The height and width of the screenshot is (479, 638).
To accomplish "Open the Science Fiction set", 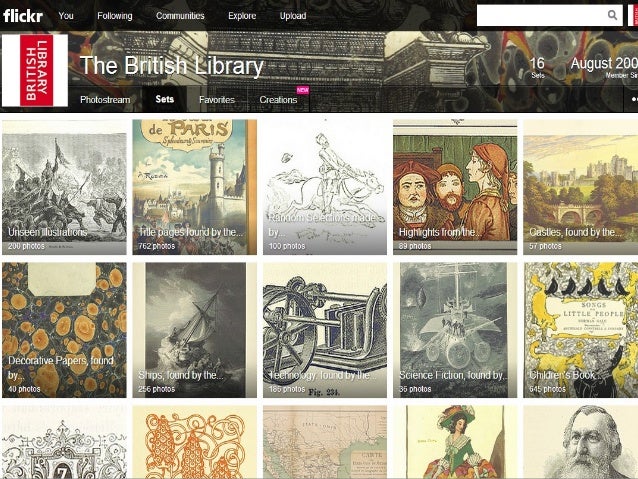I will coord(455,330).
